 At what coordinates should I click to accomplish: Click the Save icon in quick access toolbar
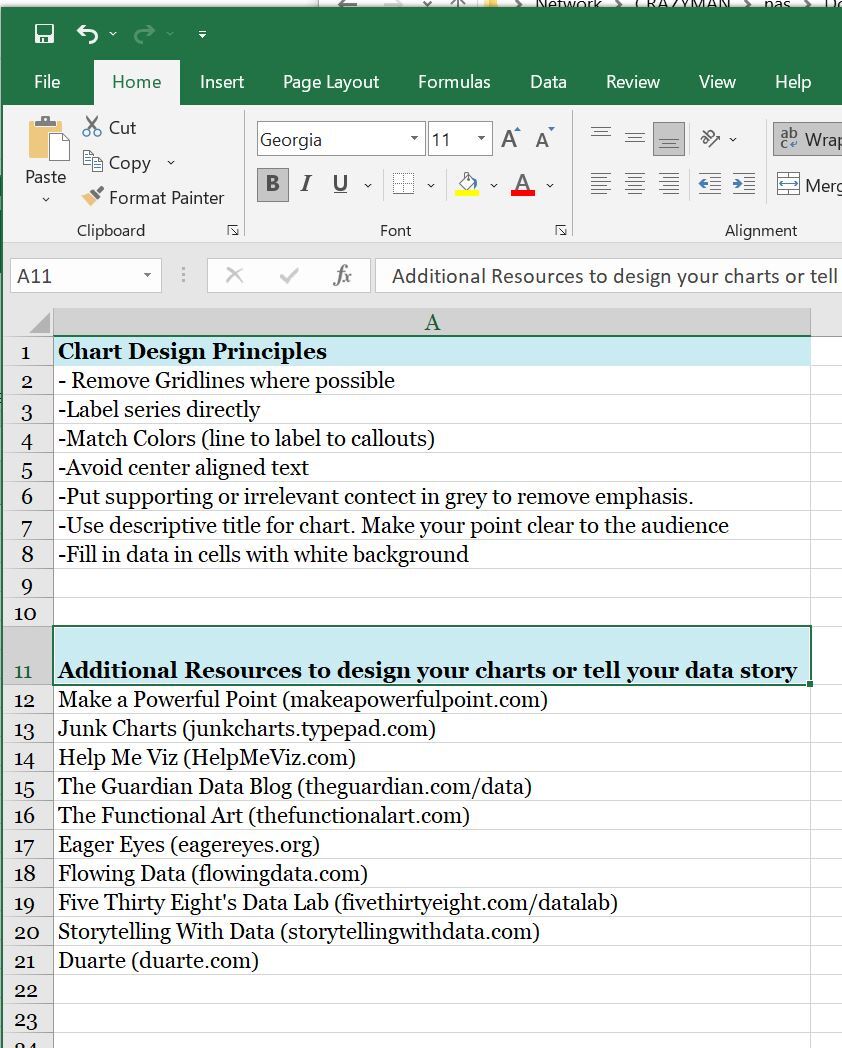(x=44, y=33)
